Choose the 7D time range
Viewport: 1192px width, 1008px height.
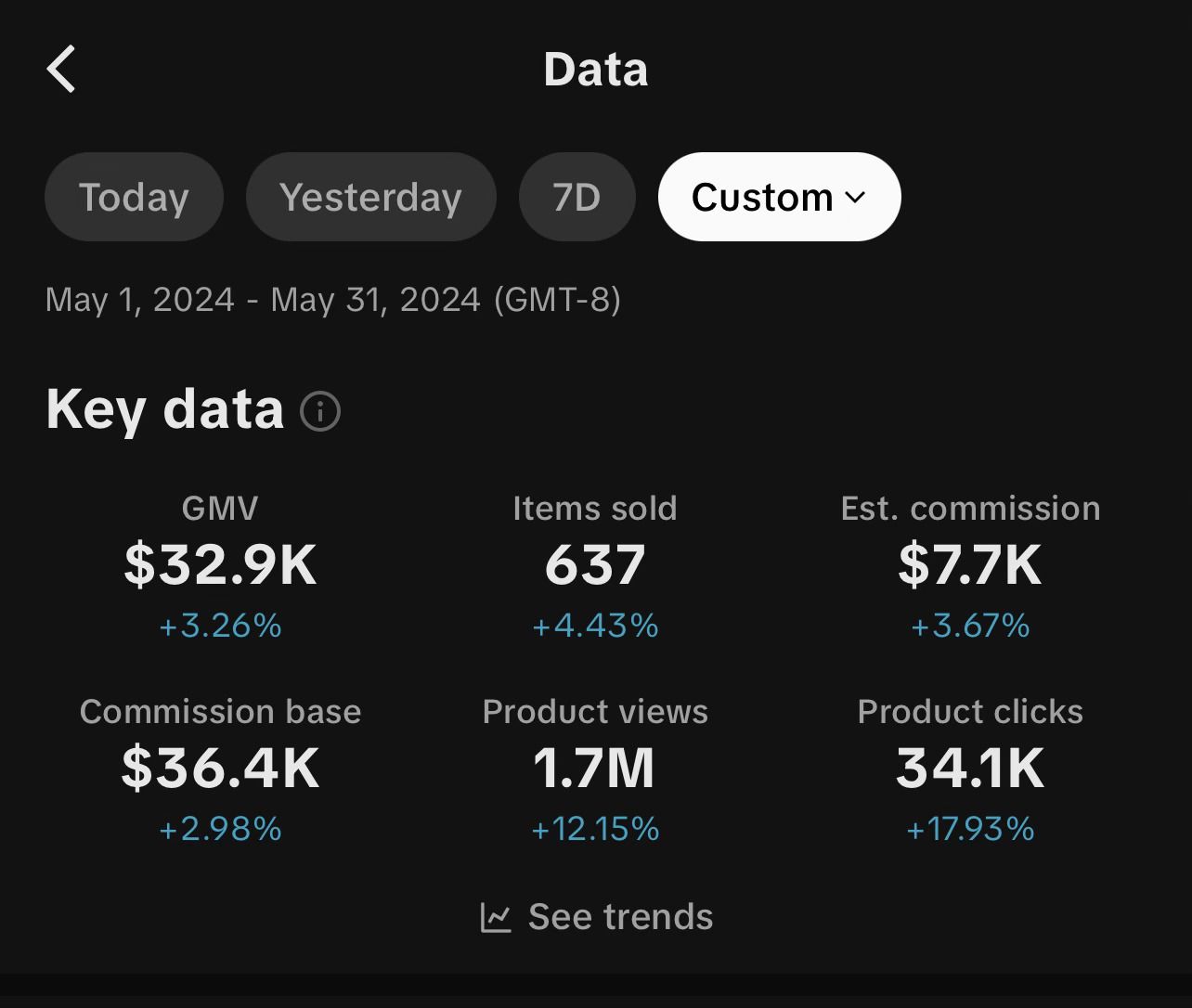[x=577, y=197]
